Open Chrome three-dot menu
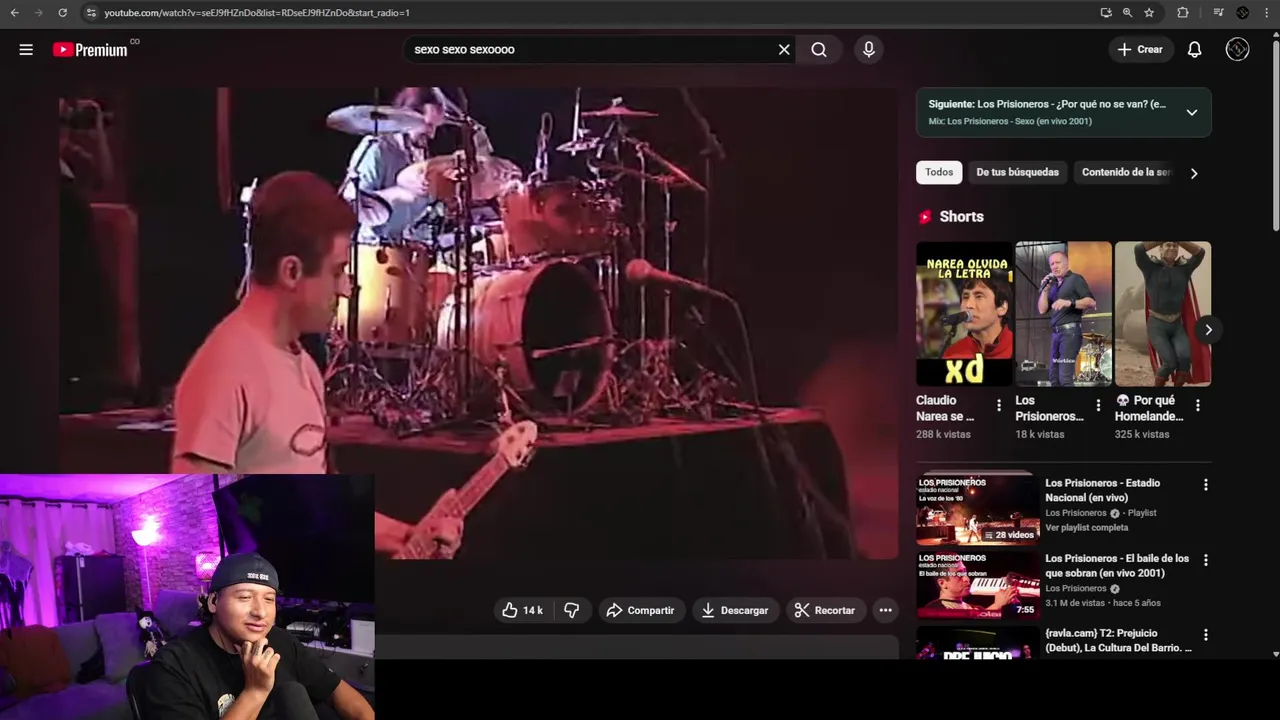Viewport: 1280px width, 720px height. pos(1266,13)
